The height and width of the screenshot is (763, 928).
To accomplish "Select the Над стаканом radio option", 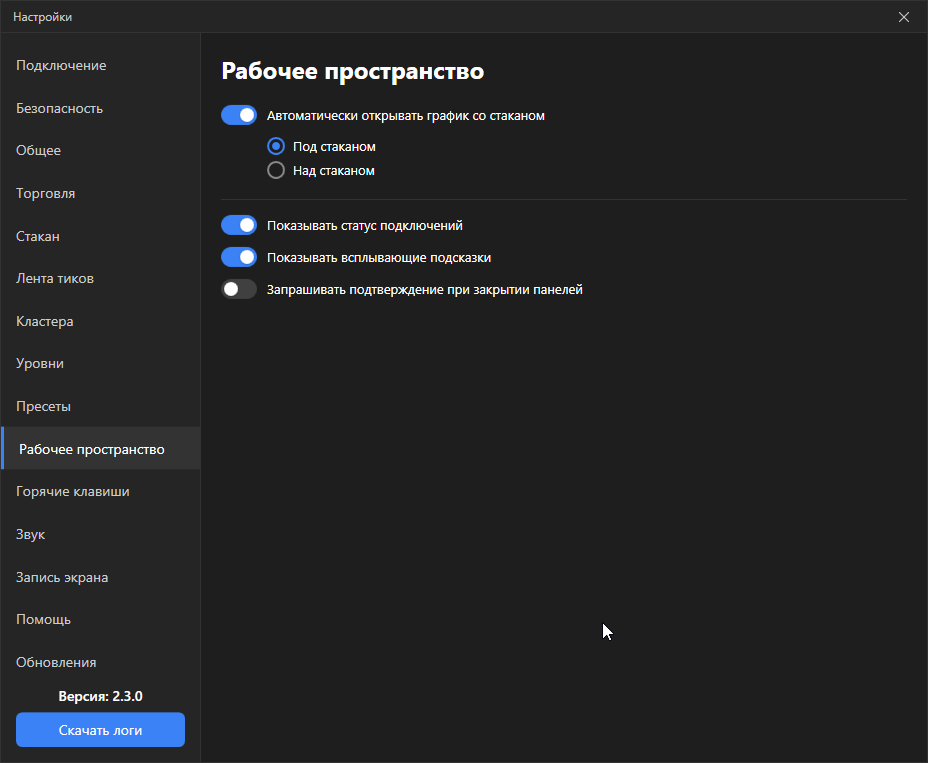I will (x=276, y=170).
